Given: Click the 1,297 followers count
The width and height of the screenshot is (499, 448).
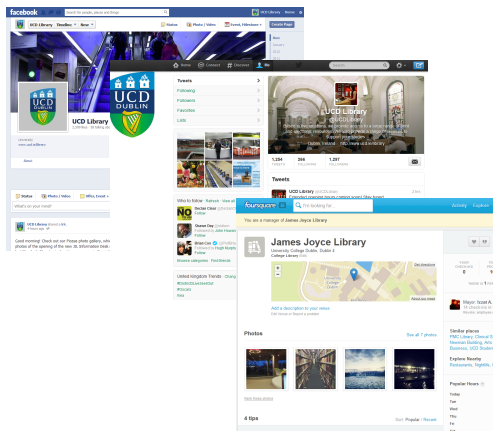Looking at the screenshot, I should [338, 162].
